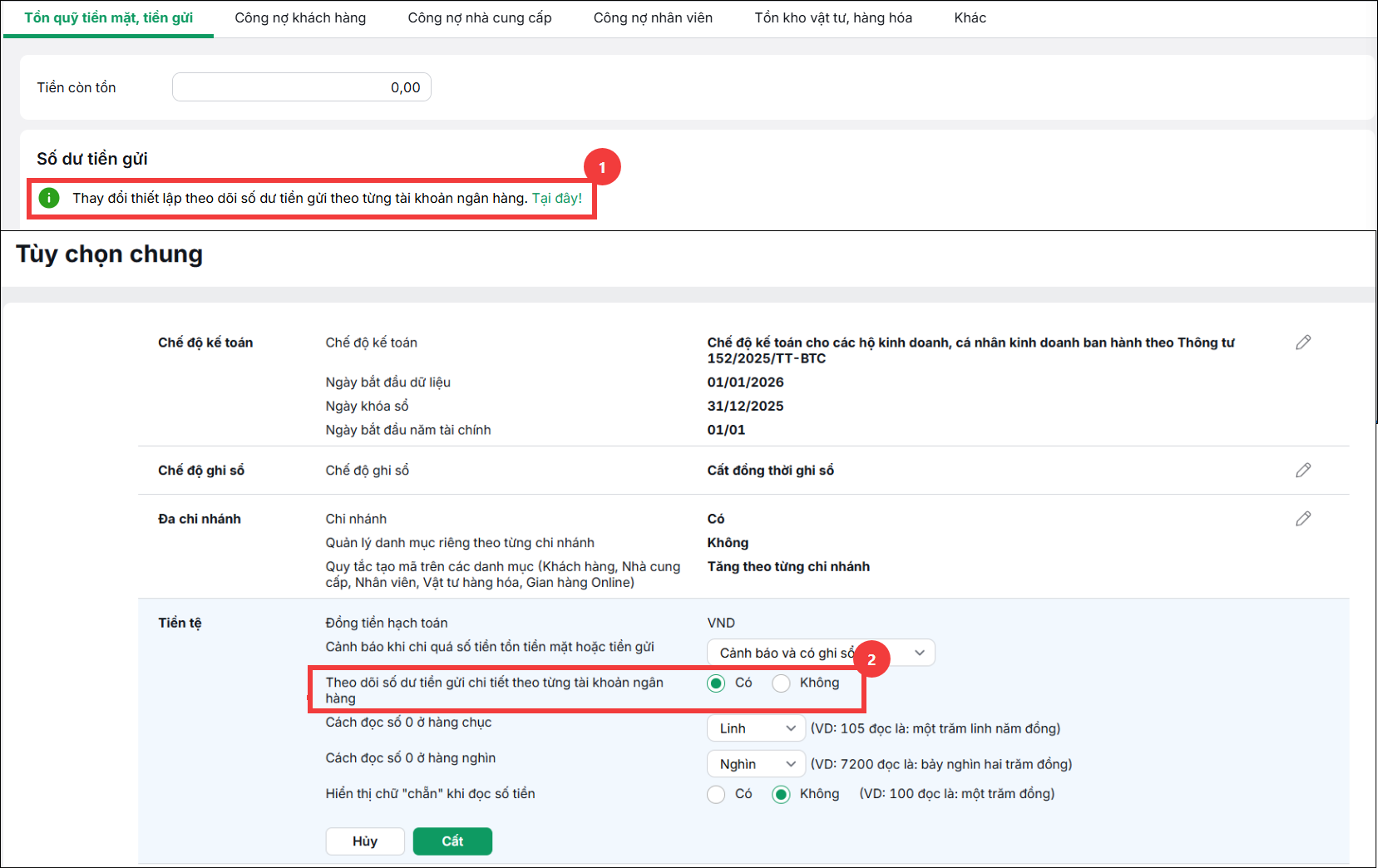Click the VND accounting currency value
Viewport: 1382px width, 868px height.
pos(721,623)
